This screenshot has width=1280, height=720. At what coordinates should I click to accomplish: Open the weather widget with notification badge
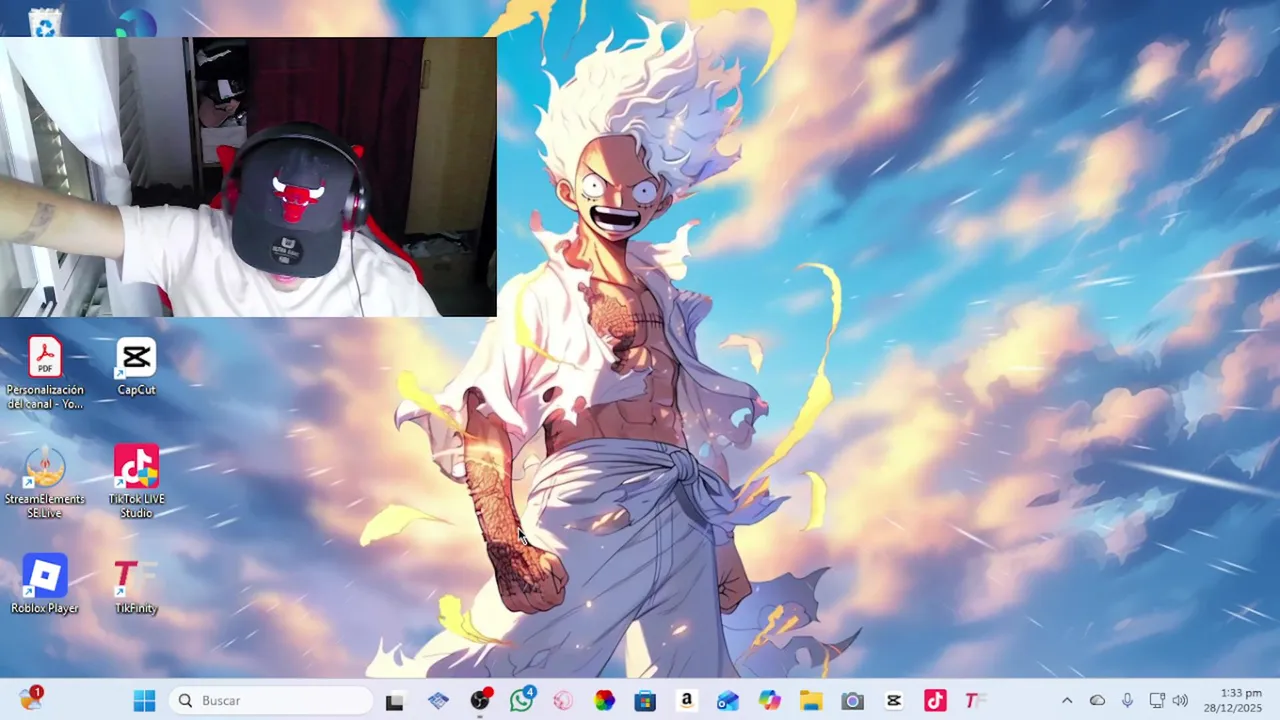click(x=31, y=698)
